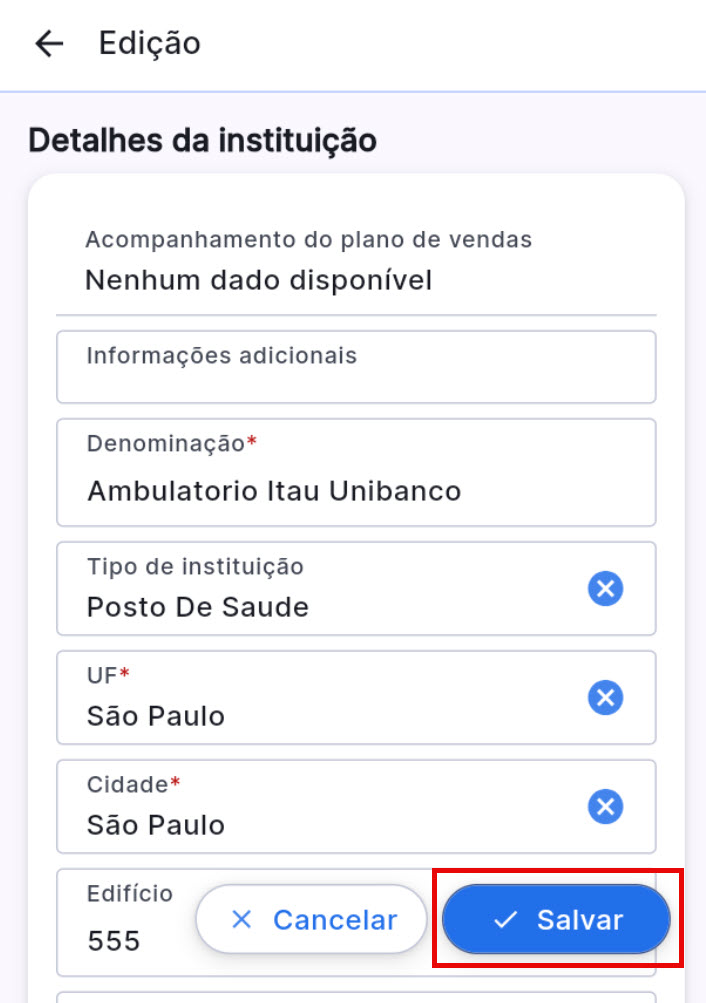
Task: Click the Edição header title
Action: click(x=148, y=43)
